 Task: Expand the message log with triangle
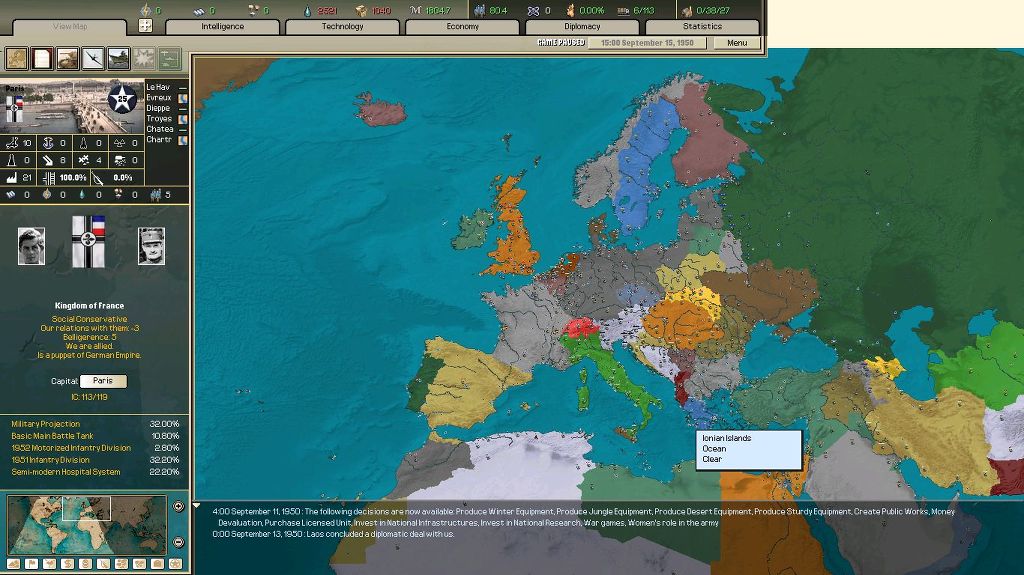(197, 505)
